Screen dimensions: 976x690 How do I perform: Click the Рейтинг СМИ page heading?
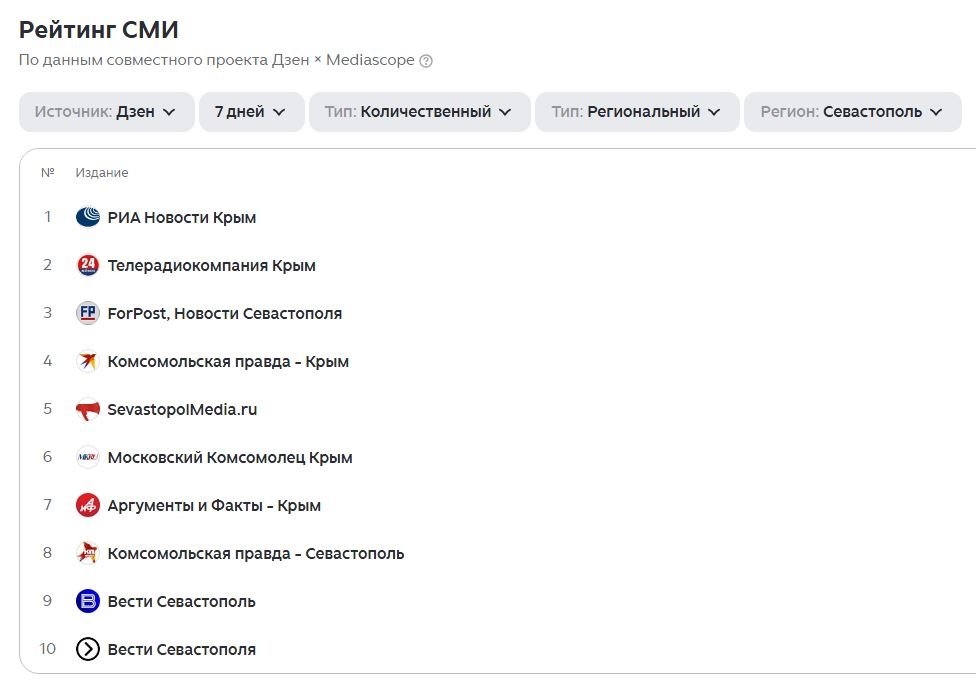coord(99,30)
